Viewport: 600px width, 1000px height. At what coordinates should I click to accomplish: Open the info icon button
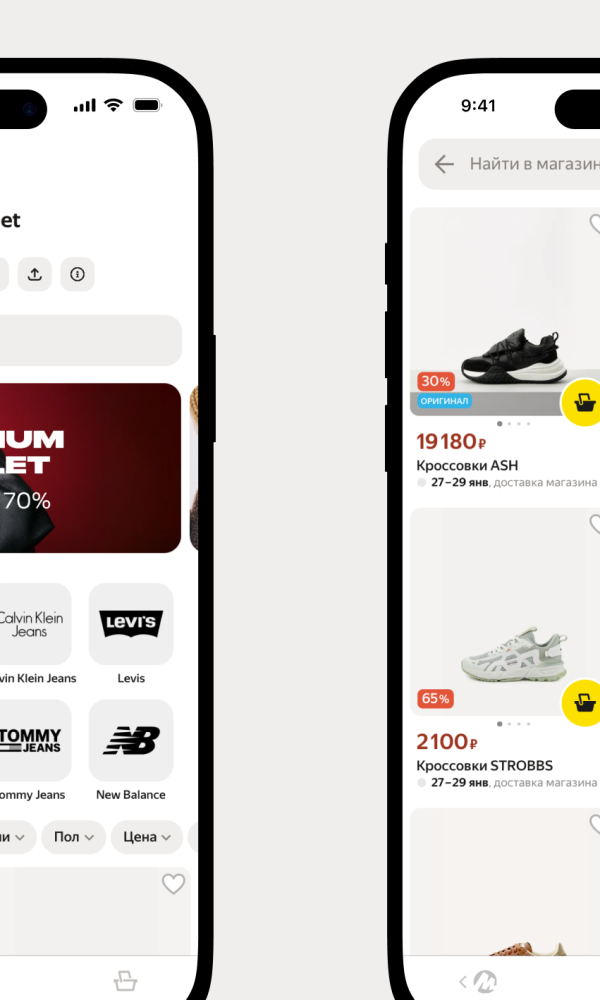tap(77, 274)
